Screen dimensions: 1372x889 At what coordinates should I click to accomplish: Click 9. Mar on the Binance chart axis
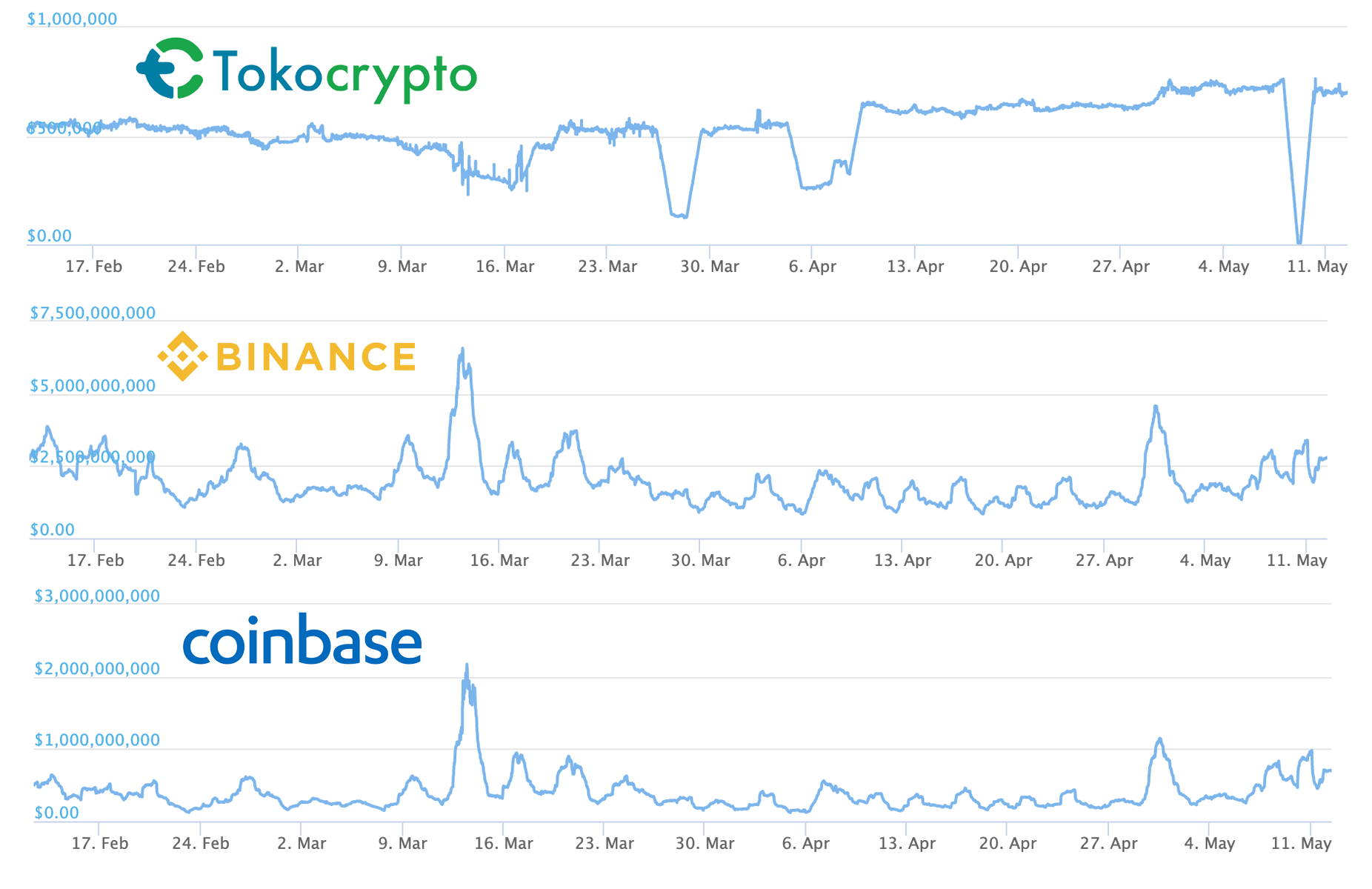[x=399, y=561]
